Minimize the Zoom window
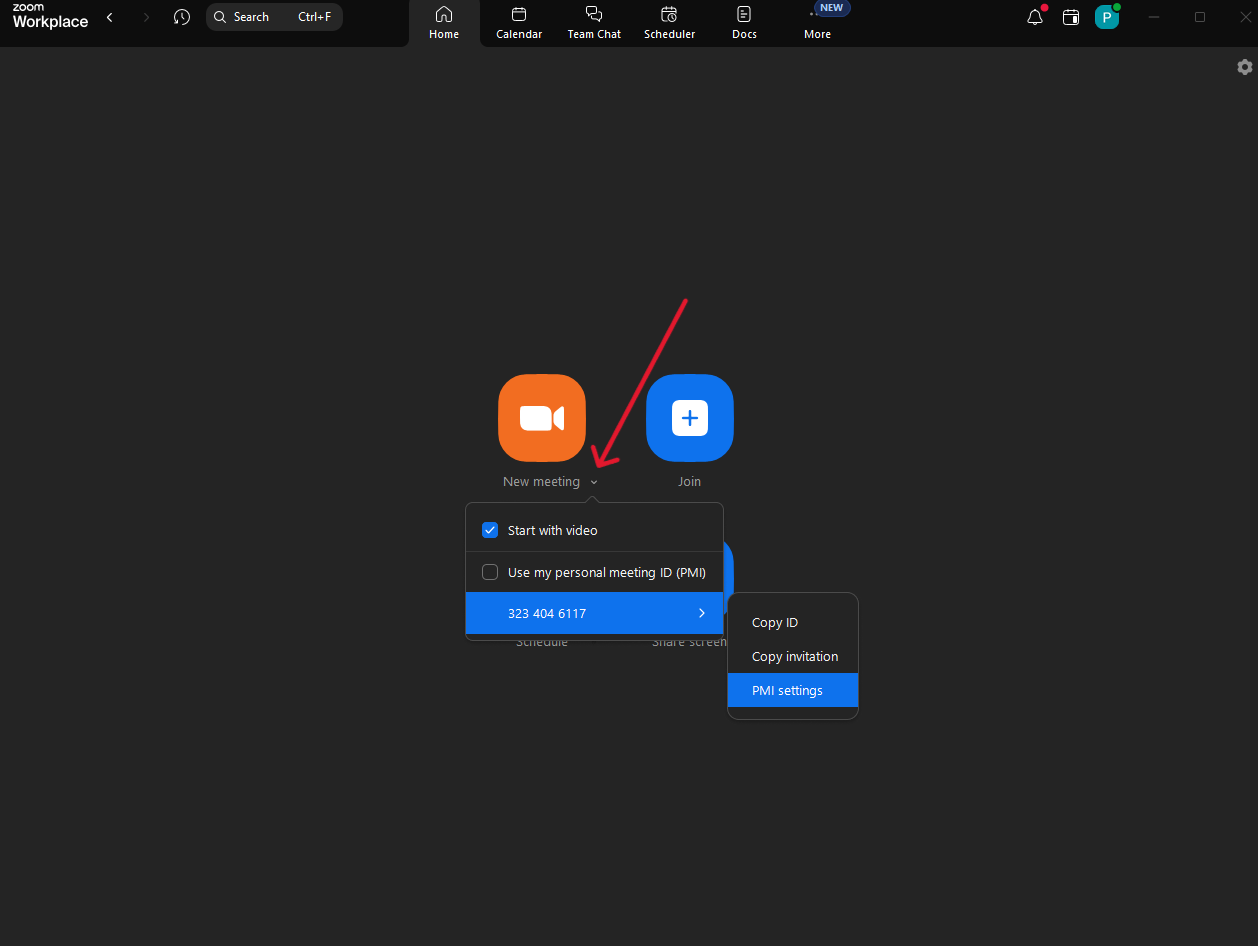The width and height of the screenshot is (1258, 946). point(1154,17)
